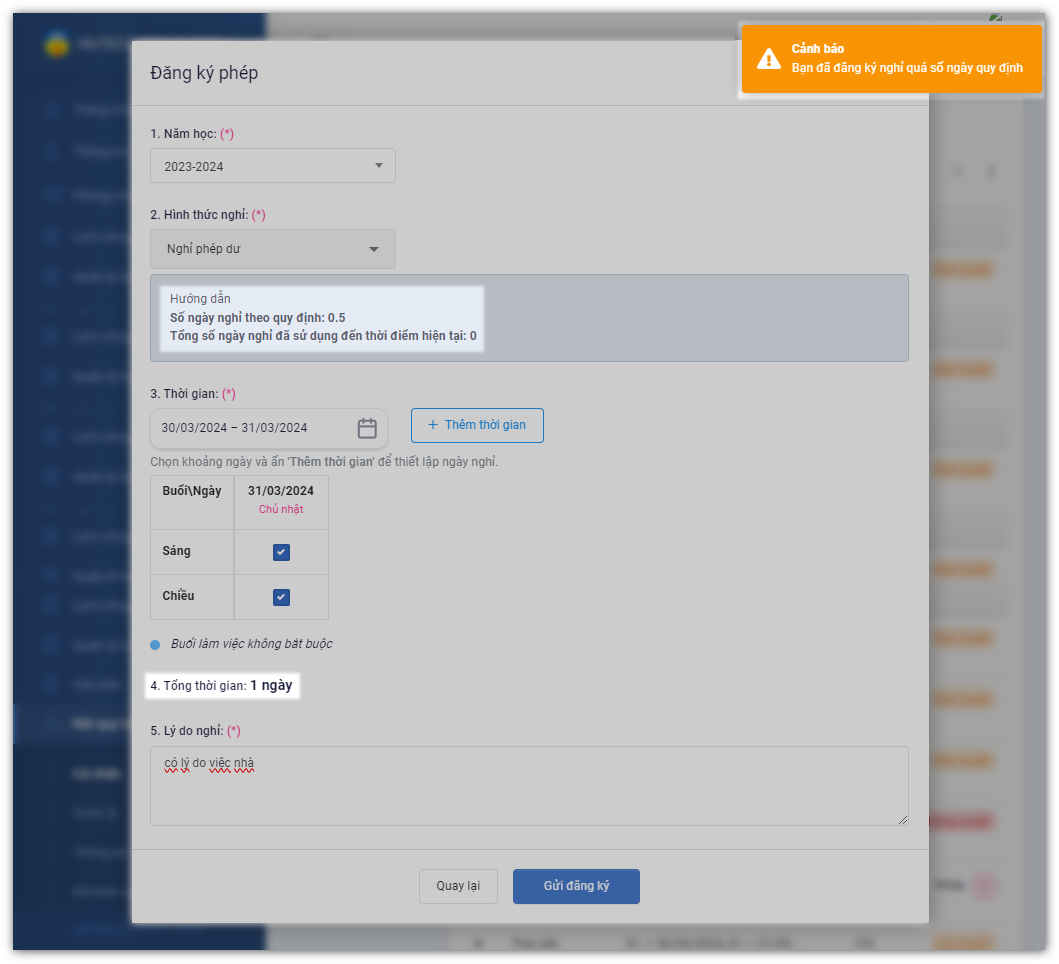This screenshot has height=964, width=1059.
Task: Uncheck the Chiều afternoon checkbox
Action: pyautogui.click(x=281, y=597)
